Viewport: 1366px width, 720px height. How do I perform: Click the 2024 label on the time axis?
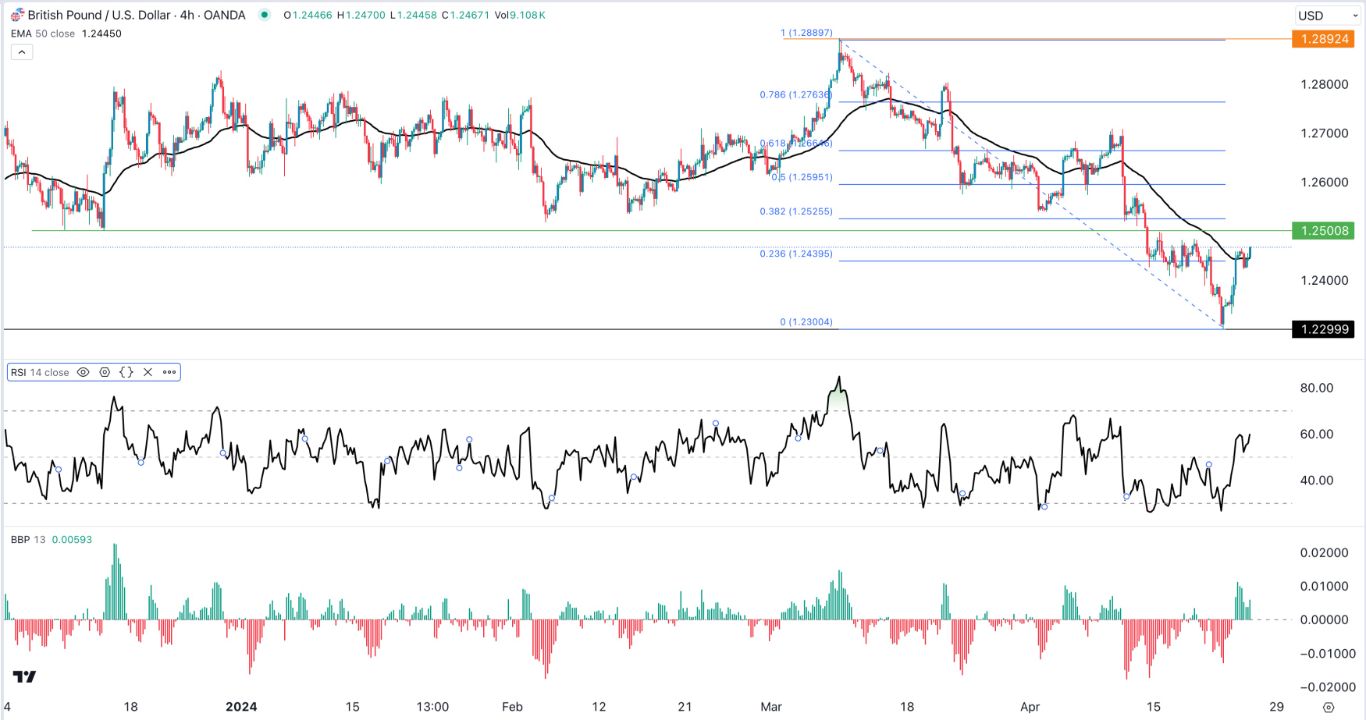(239, 707)
